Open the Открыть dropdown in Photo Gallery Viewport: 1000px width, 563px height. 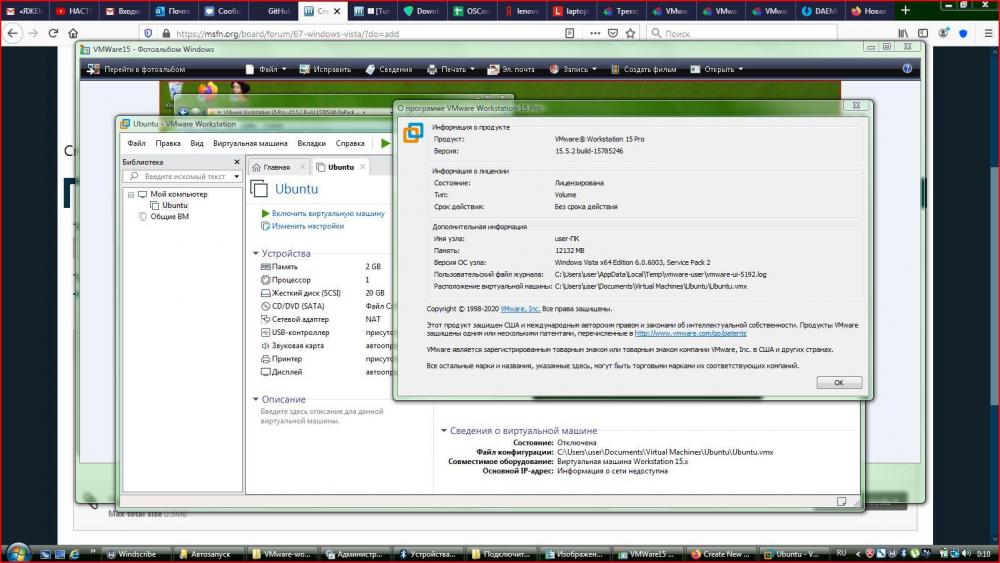click(x=717, y=69)
